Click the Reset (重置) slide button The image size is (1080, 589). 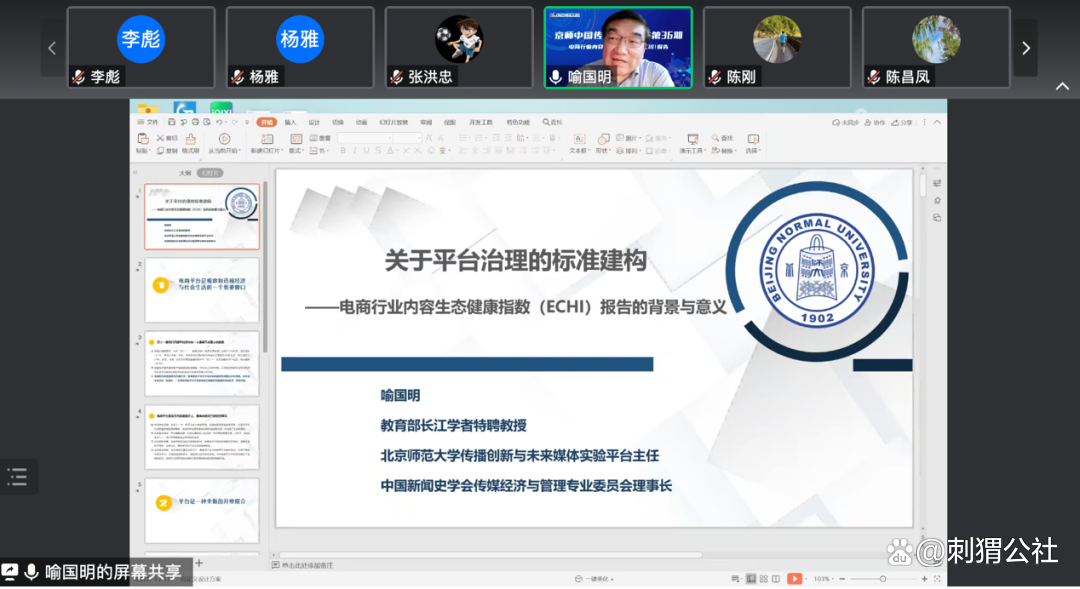(320, 138)
